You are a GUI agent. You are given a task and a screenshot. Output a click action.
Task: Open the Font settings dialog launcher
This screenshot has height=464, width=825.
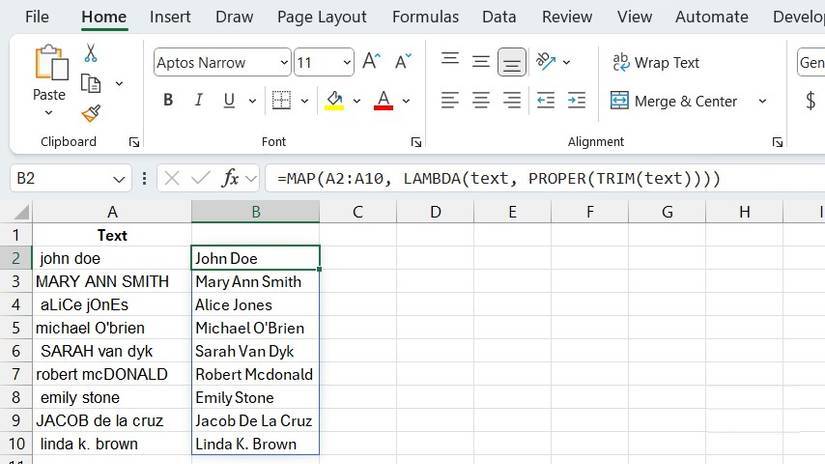pos(416,142)
